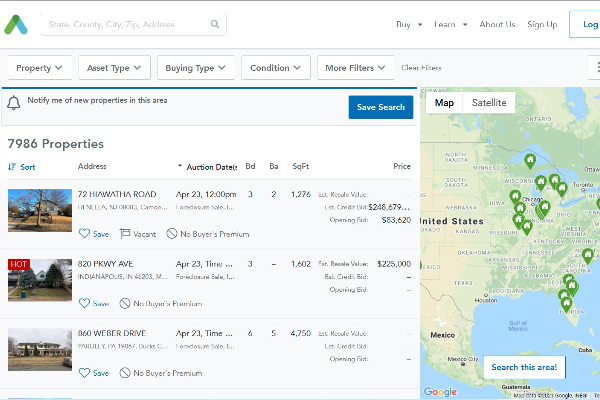The image size is (600, 400).
Task: Click the Google logo on the map
Action: pyautogui.click(x=440, y=392)
